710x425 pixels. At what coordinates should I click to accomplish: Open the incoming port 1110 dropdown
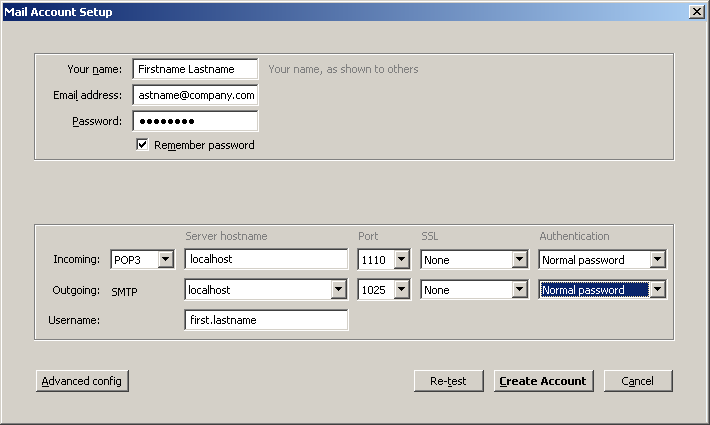[384, 260]
